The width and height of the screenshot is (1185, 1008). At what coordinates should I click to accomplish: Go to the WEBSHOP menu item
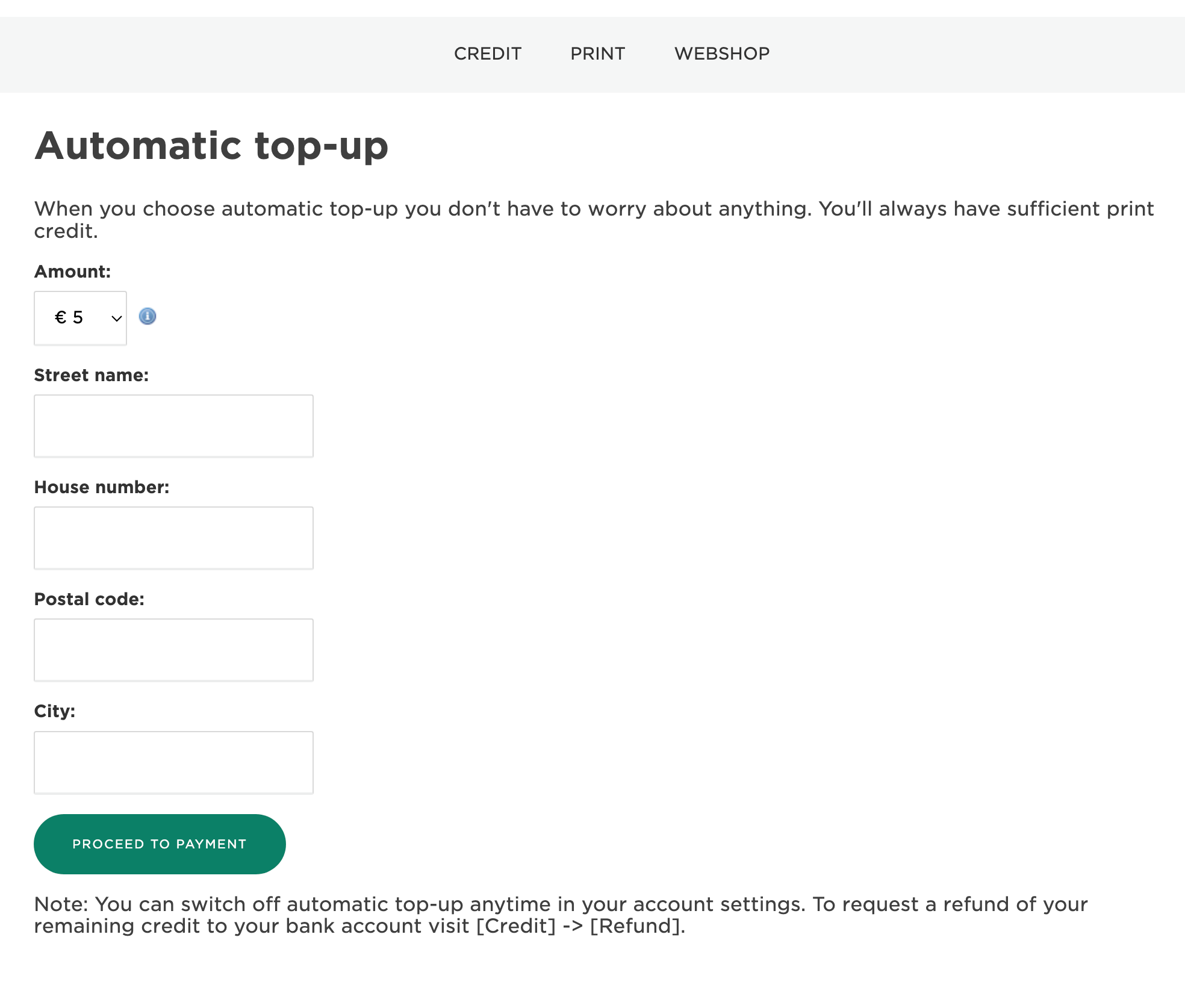click(x=722, y=54)
